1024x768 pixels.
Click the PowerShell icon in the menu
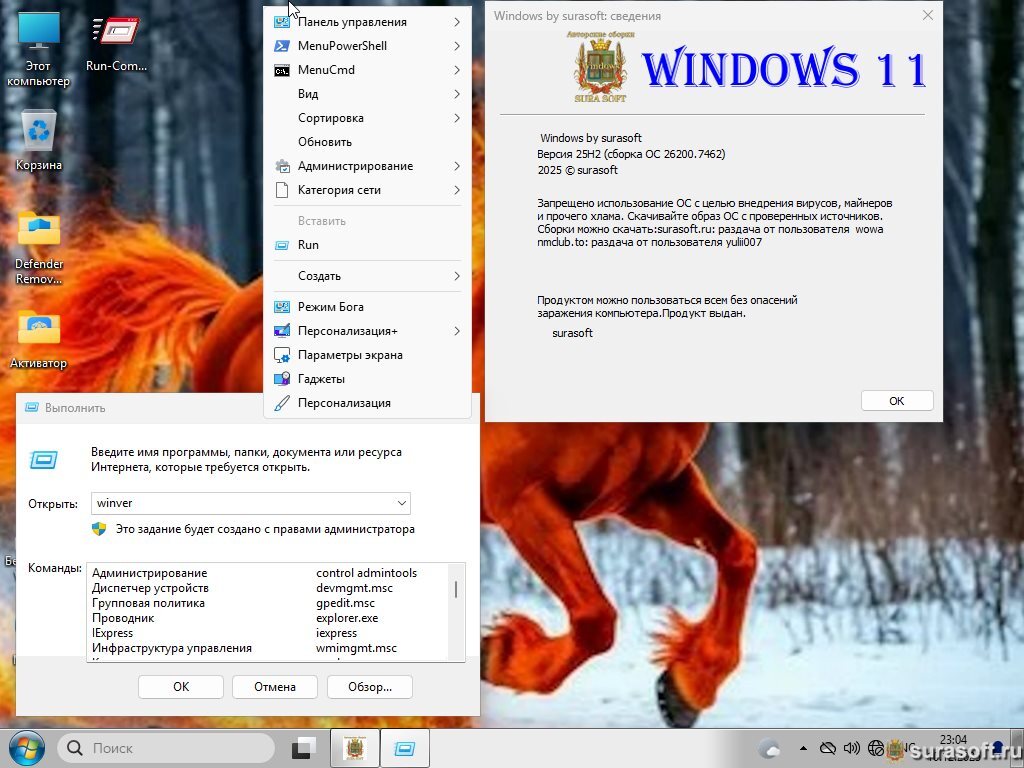click(x=281, y=46)
